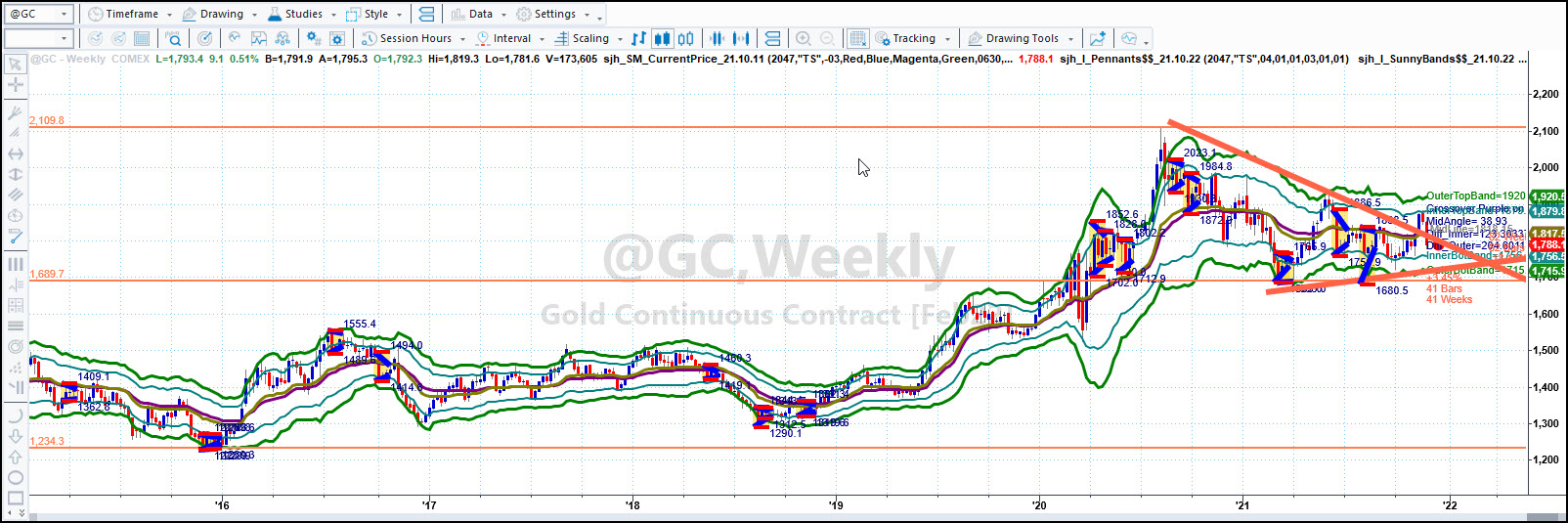Click the add chart with plus icon
Image resolution: width=1568 pixels, height=523 pixels.
point(1098,38)
